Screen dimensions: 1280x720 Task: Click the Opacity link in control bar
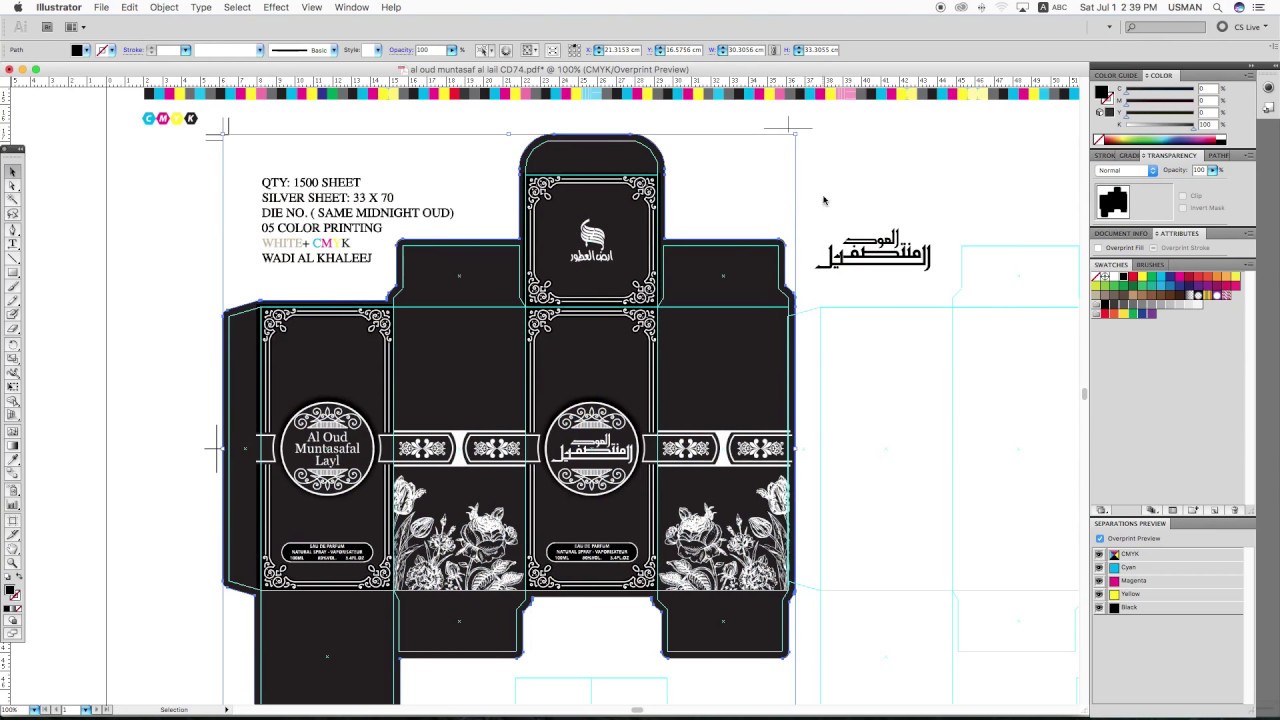coord(401,50)
